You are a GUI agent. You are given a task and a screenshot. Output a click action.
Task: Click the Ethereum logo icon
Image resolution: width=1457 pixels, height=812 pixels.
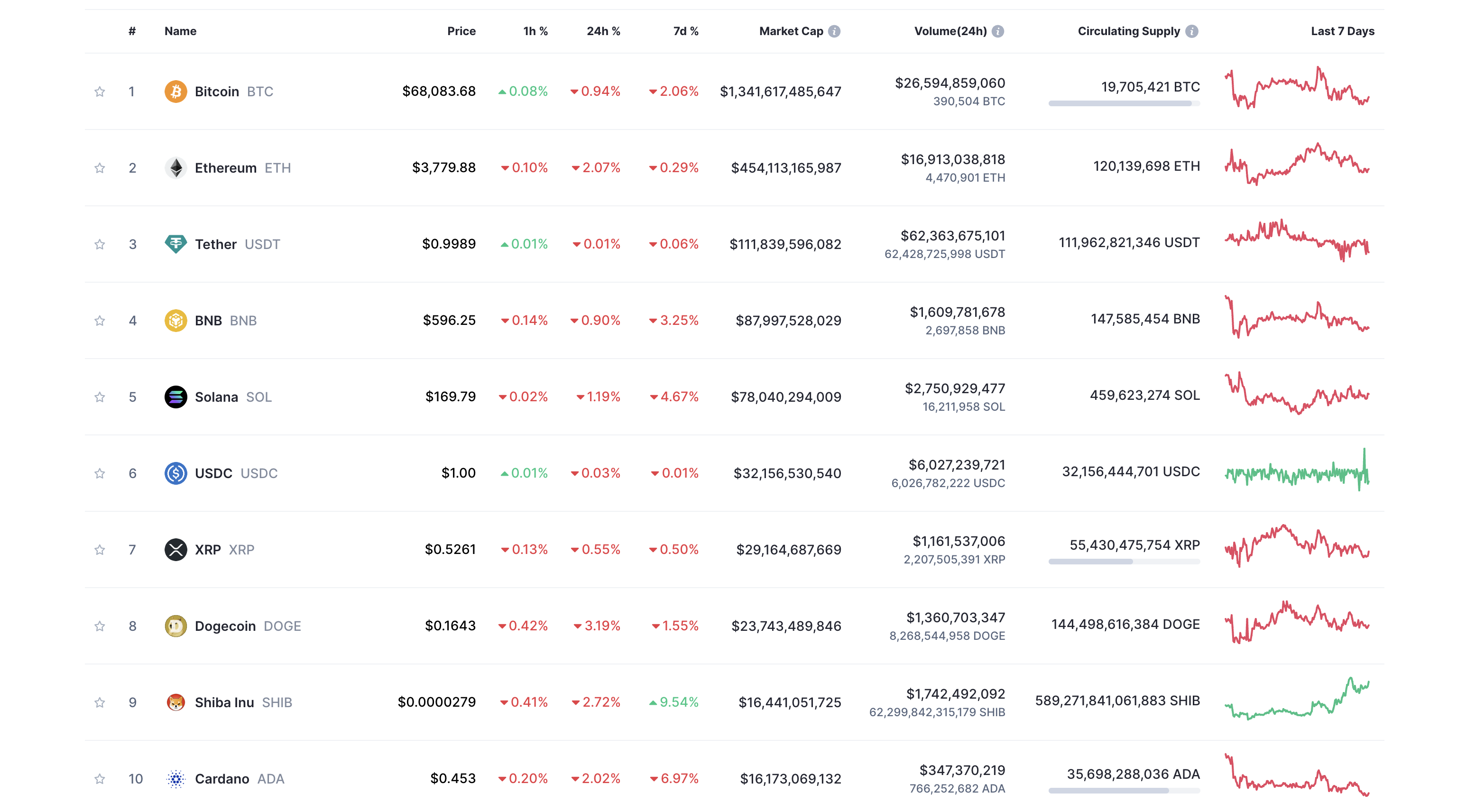click(175, 167)
